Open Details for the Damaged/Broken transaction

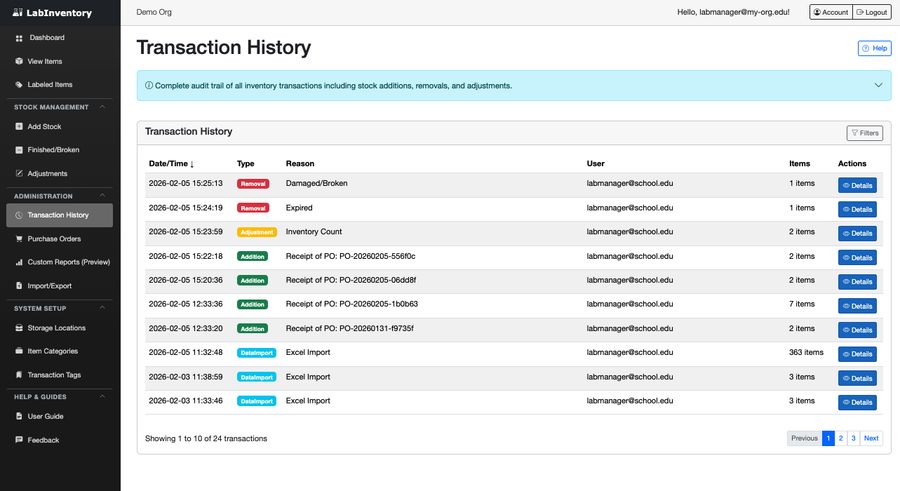pyautogui.click(x=857, y=185)
